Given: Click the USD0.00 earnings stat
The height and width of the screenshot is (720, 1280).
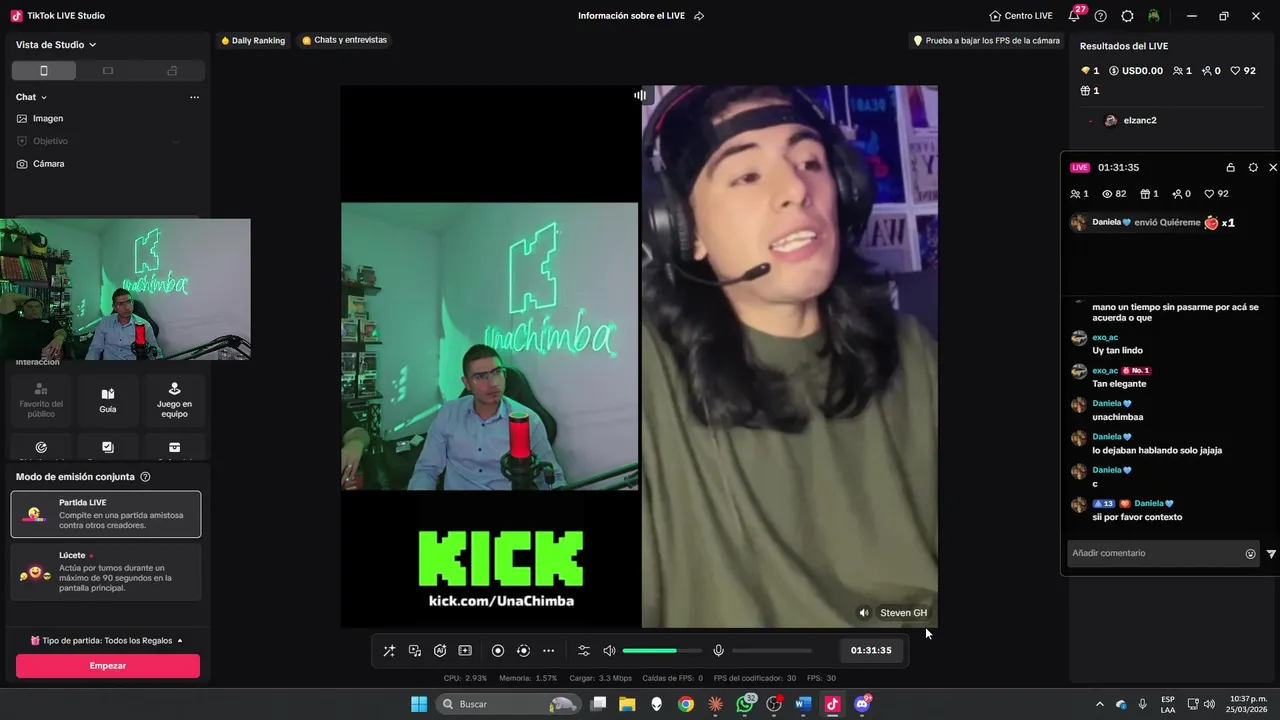Looking at the screenshot, I should [1136, 71].
